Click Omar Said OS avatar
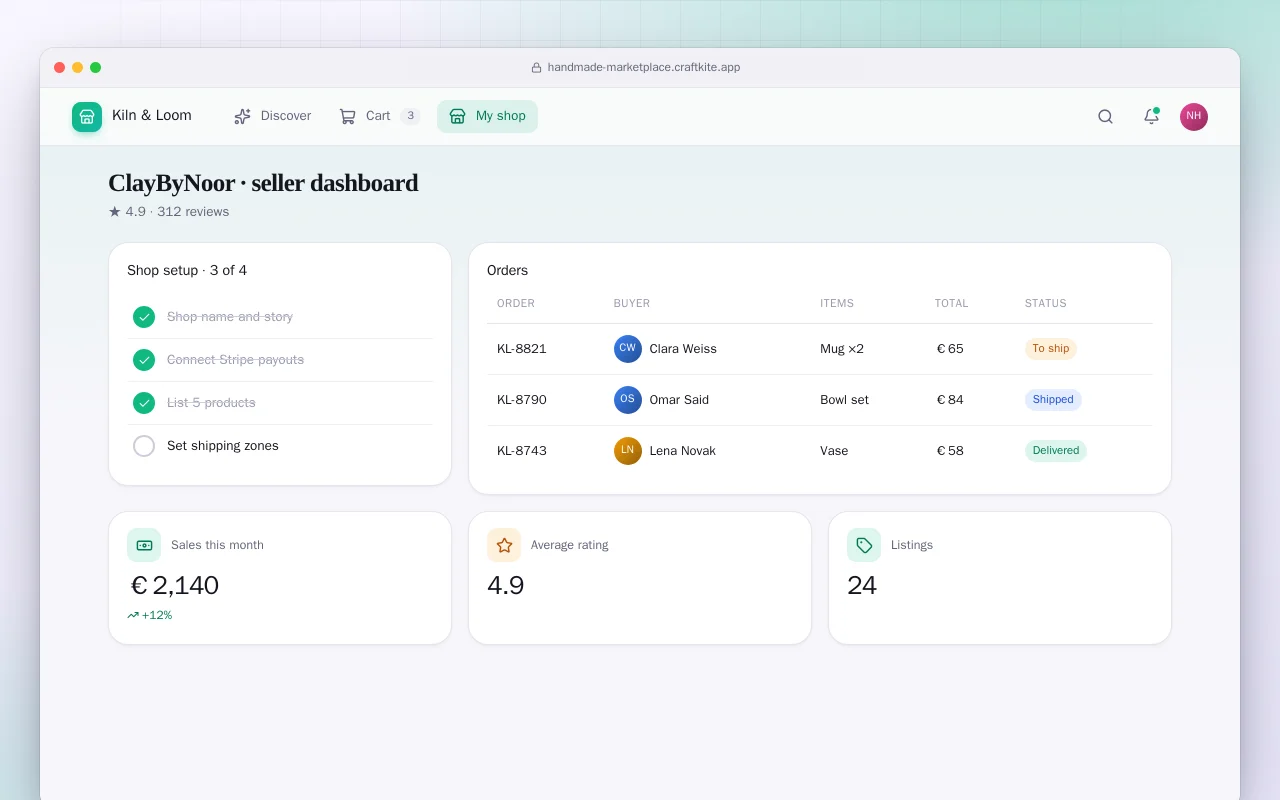The height and width of the screenshot is (800, 1280). (x=628, y=400)
